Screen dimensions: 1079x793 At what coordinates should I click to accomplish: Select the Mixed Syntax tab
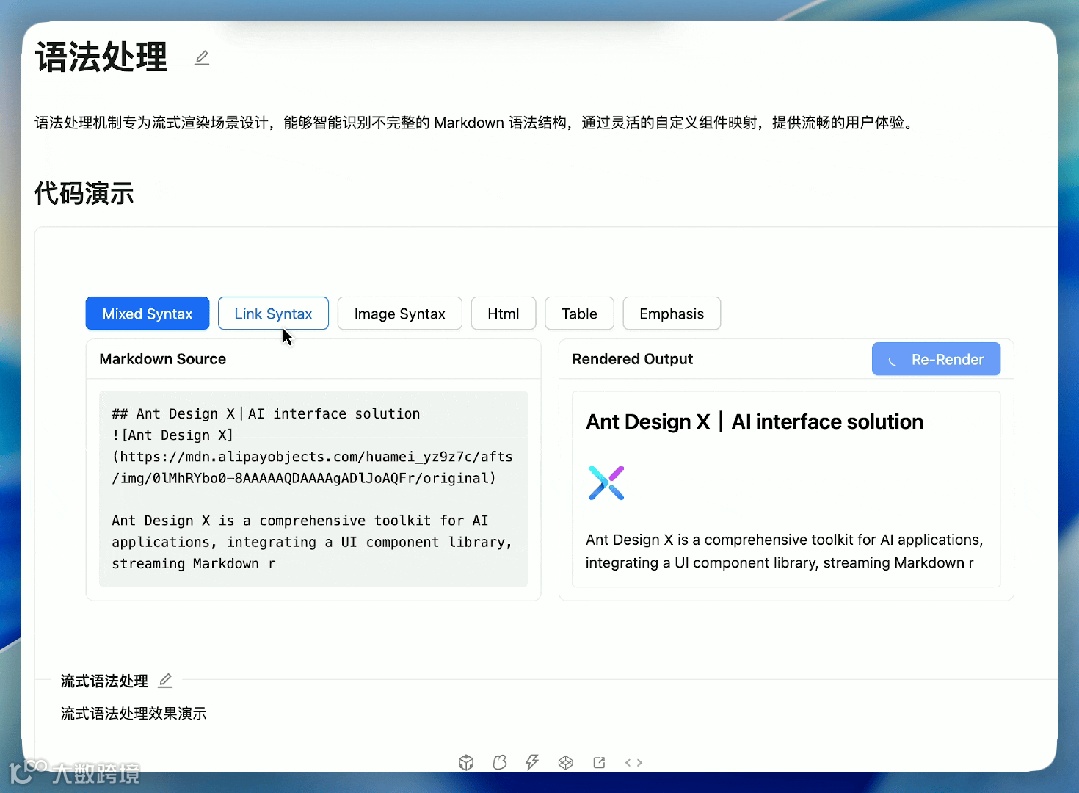[x=147, y=314]
